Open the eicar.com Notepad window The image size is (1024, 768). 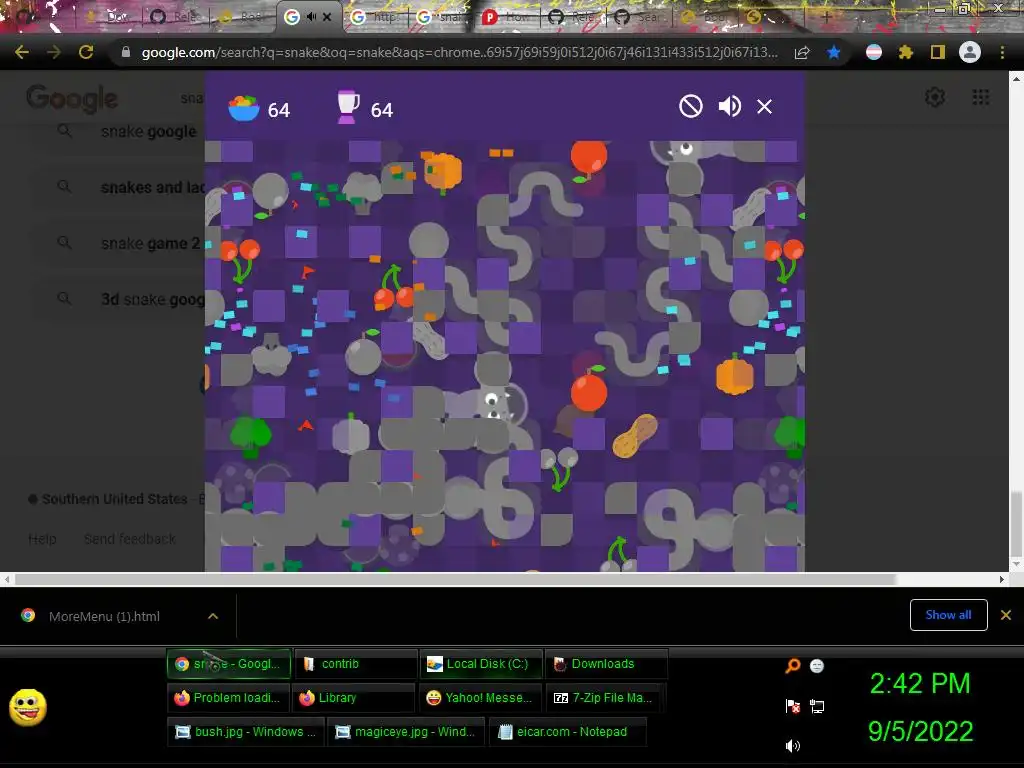point(567,731)
